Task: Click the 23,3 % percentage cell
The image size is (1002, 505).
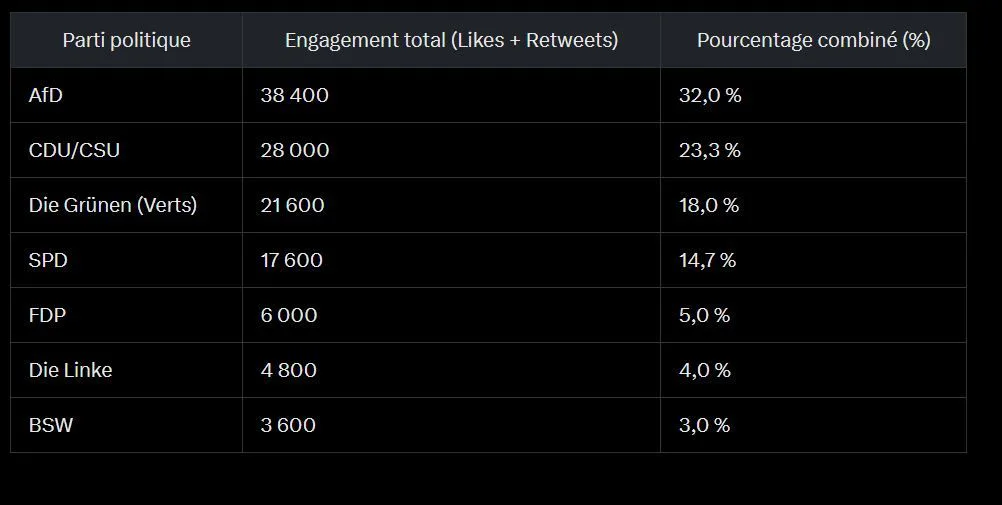Action: pos(813,150)
